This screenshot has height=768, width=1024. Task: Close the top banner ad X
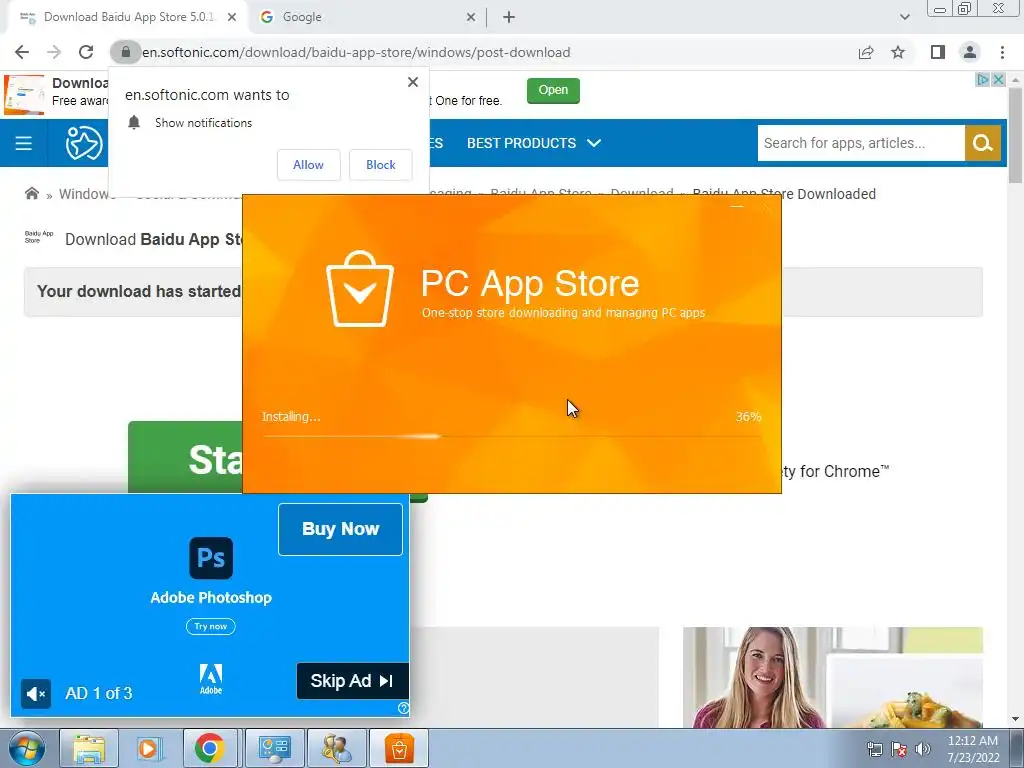pos(999,80)
